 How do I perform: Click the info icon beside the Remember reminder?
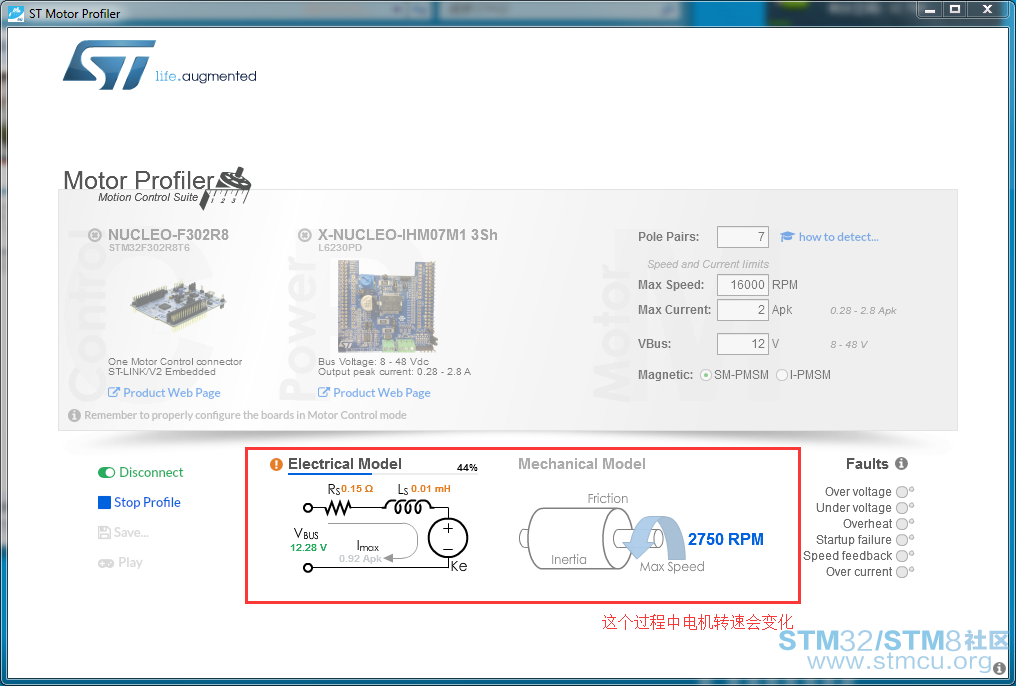click(75, 415)
